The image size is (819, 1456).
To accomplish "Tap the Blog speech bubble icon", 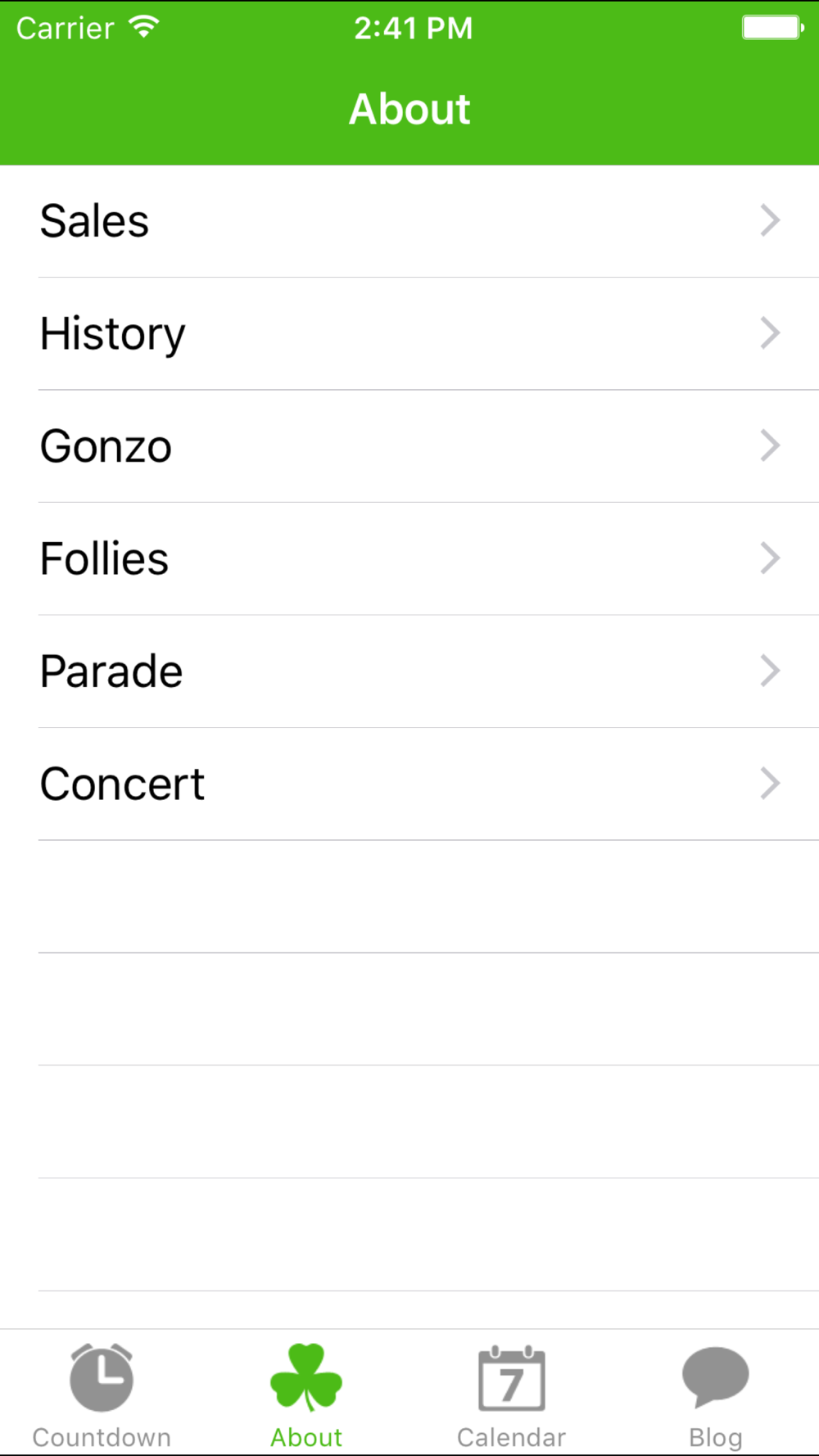I will pyautogui.click(x=715, y=1376).
